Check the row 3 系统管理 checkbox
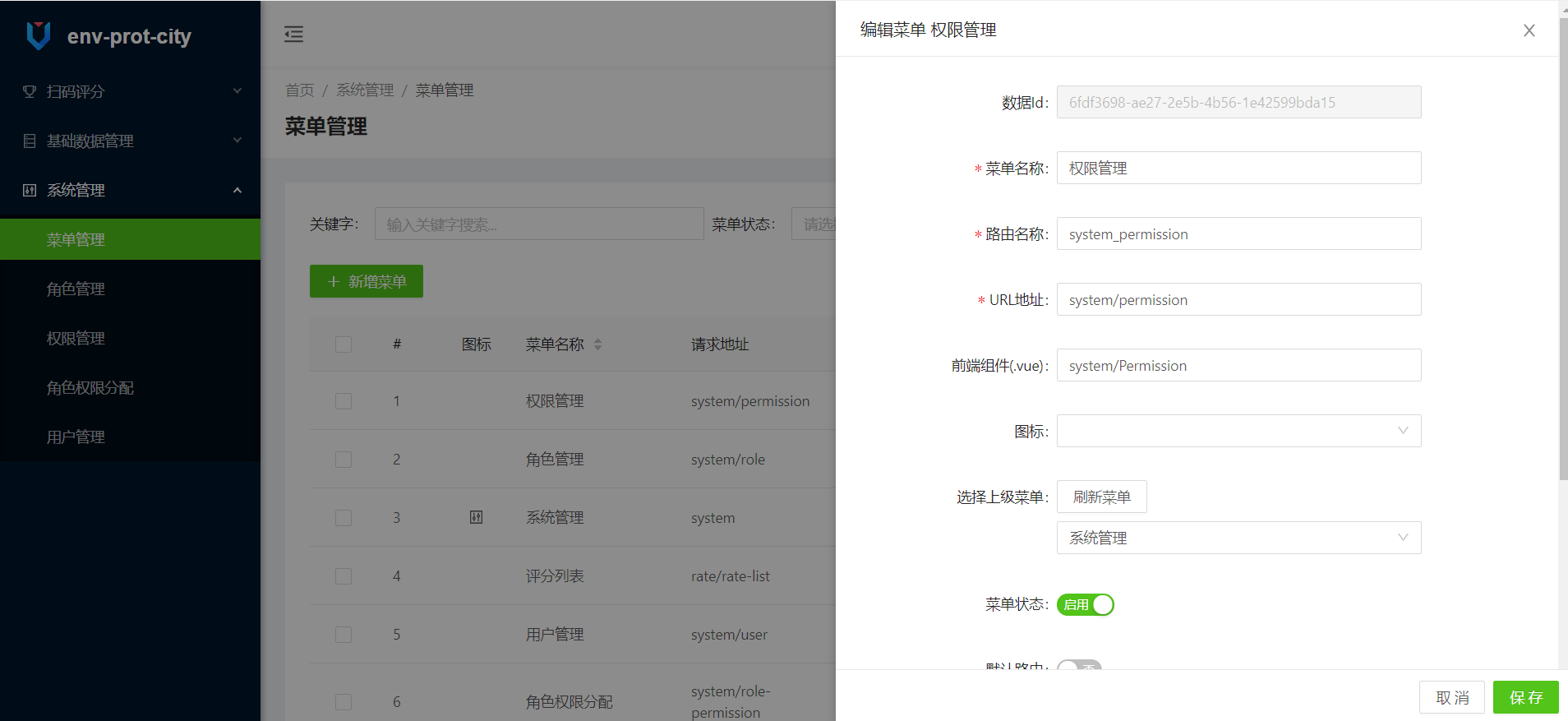Viewport: 1568px width, 721px height. [344, 518]
